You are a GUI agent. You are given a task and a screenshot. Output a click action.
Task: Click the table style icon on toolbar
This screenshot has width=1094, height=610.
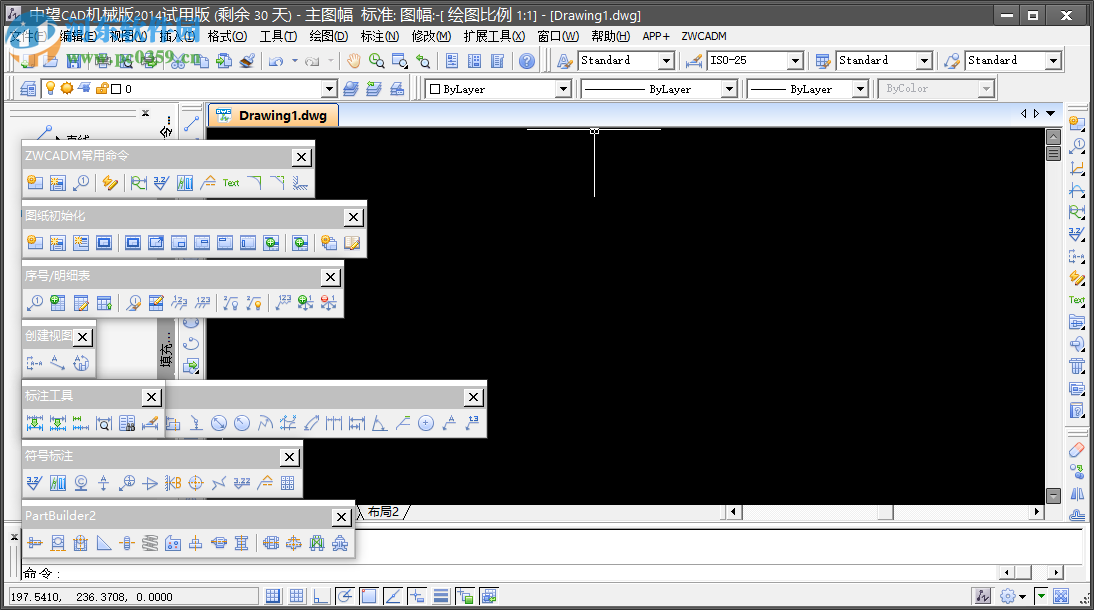pyautogui.click(x=823, y=61)
